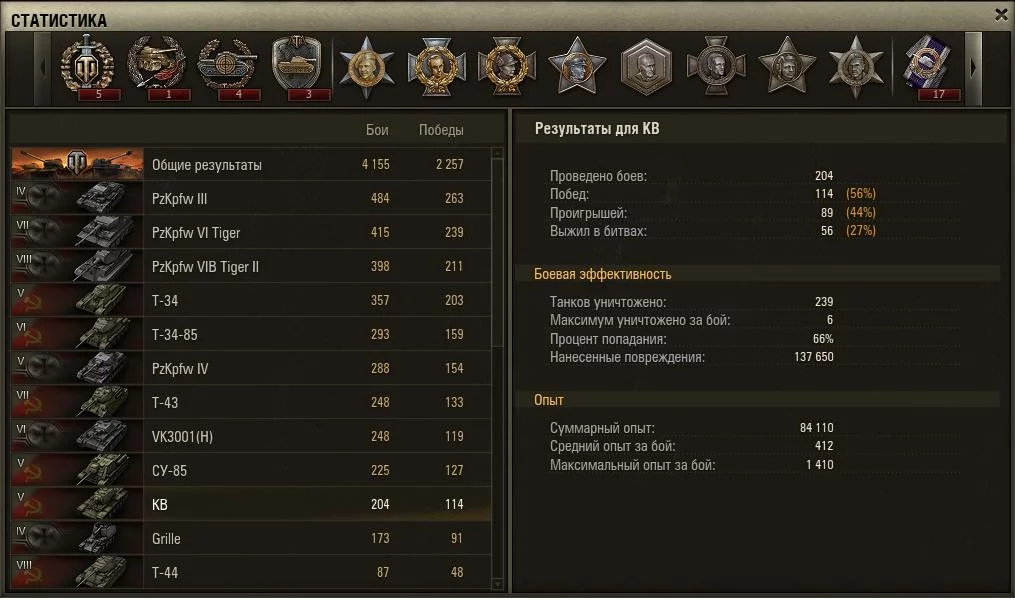Expand medals strip with the right arrow
The height and width of the screenshot is (600, 1015).
[973, 67]
